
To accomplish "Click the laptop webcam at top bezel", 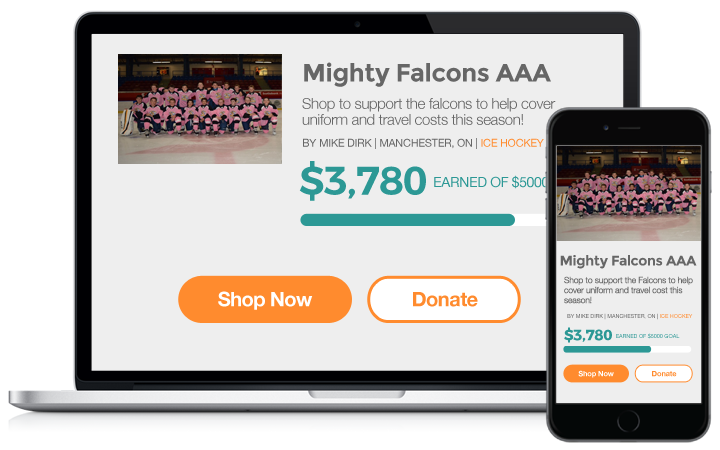I will (x=357, y=24).
